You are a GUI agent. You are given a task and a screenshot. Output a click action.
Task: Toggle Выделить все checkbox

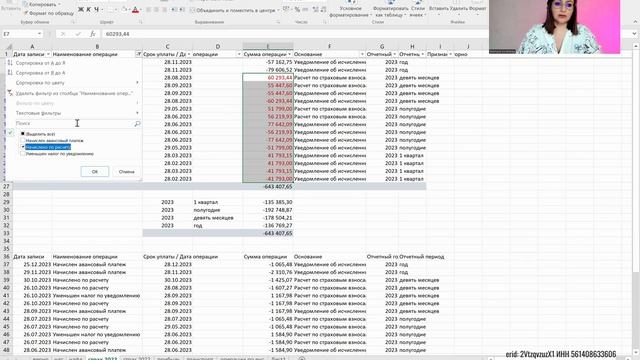click(x=23, y=134)
